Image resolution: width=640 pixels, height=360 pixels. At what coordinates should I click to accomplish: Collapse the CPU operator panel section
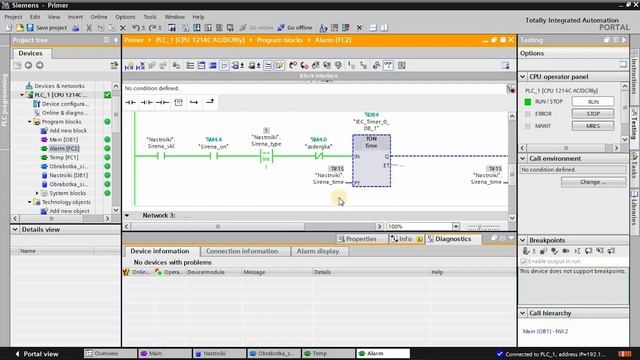coord(523,77)
